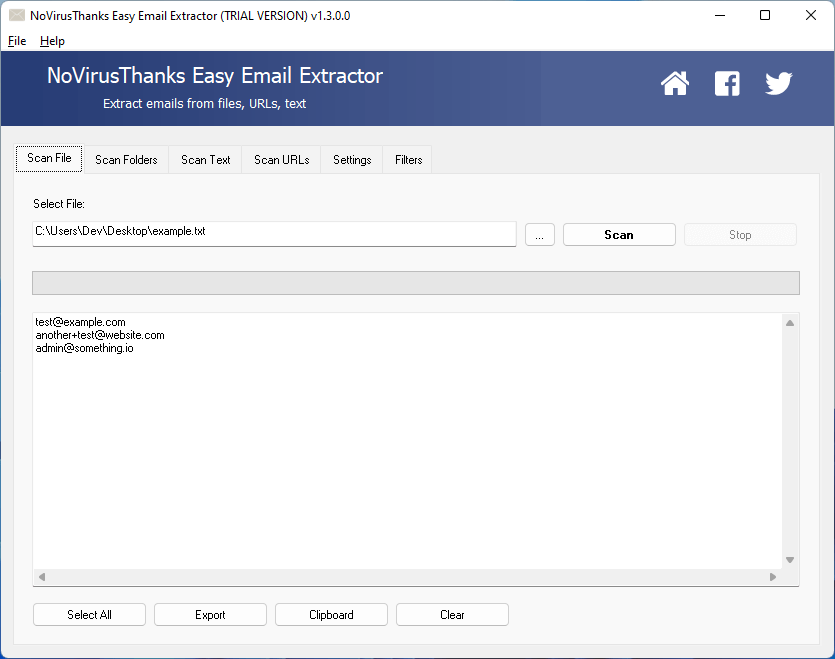Open the File menu
Image resolution: width=835 pixels, height=659 pixels.
(16, 41)
